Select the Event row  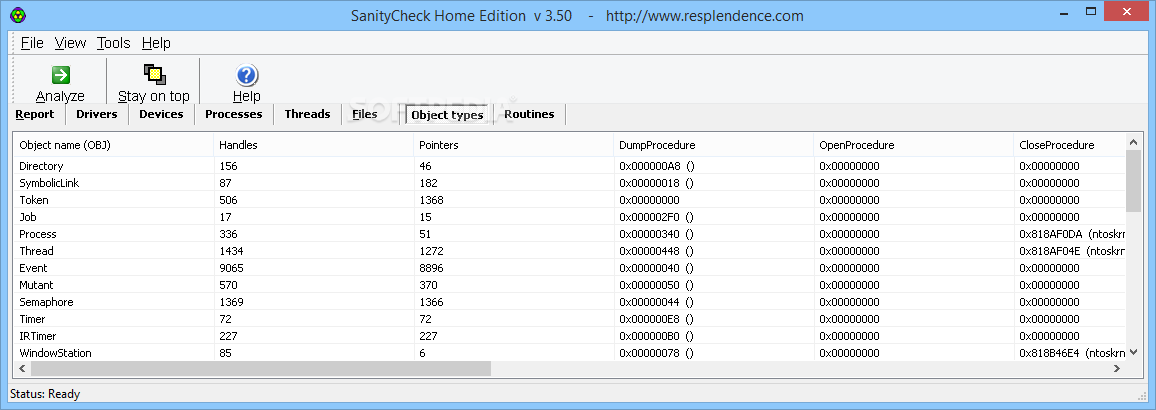pos(570,268)
